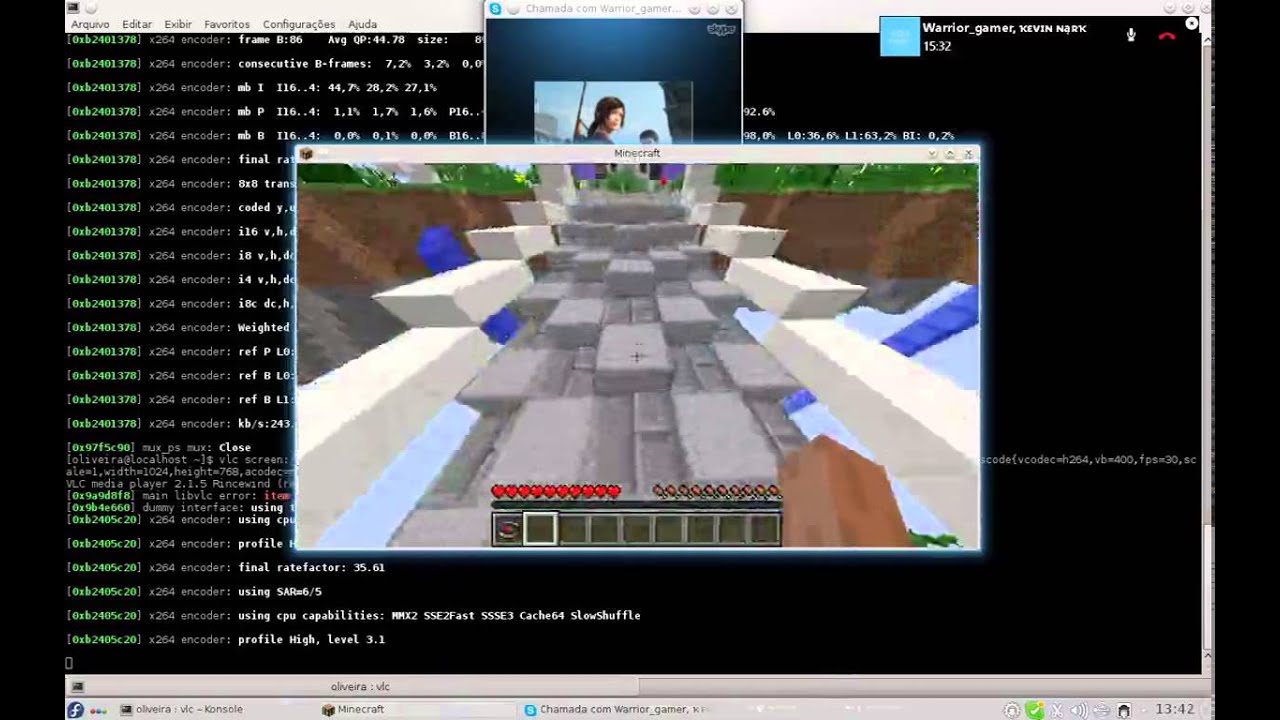Open volume speaker tray icon
The image size is (1280, 720).
[x=1078, y=710]
